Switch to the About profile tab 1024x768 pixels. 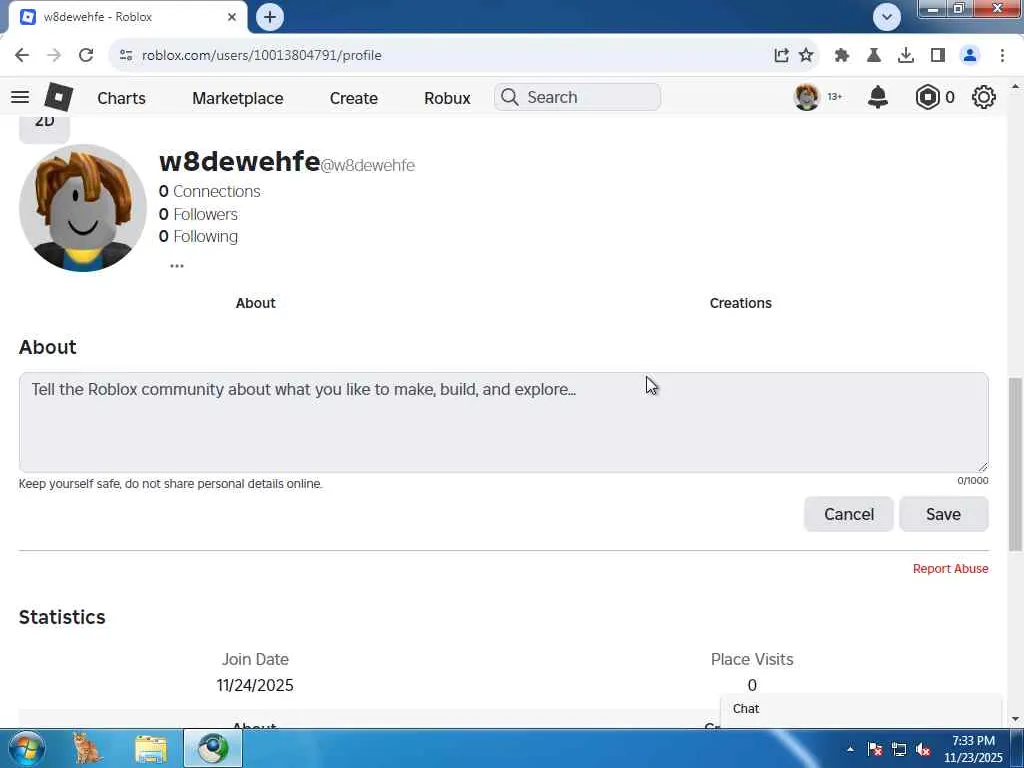coord(255,303)
